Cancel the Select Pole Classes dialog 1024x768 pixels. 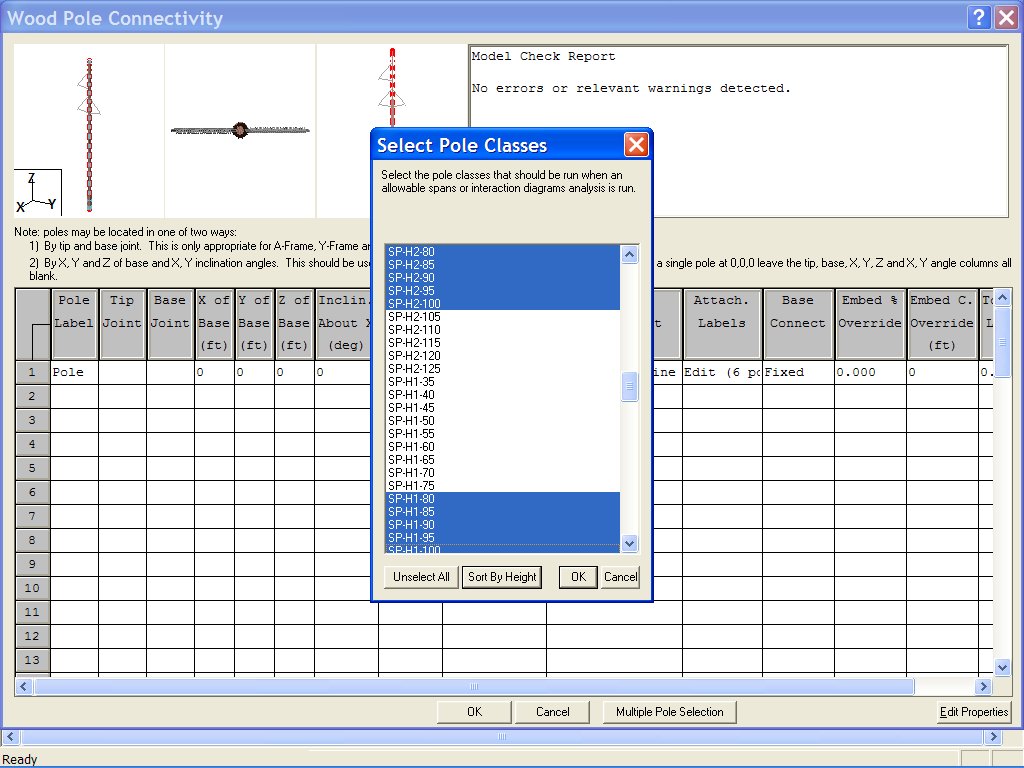pyautogui.click(x=620, y=577)
